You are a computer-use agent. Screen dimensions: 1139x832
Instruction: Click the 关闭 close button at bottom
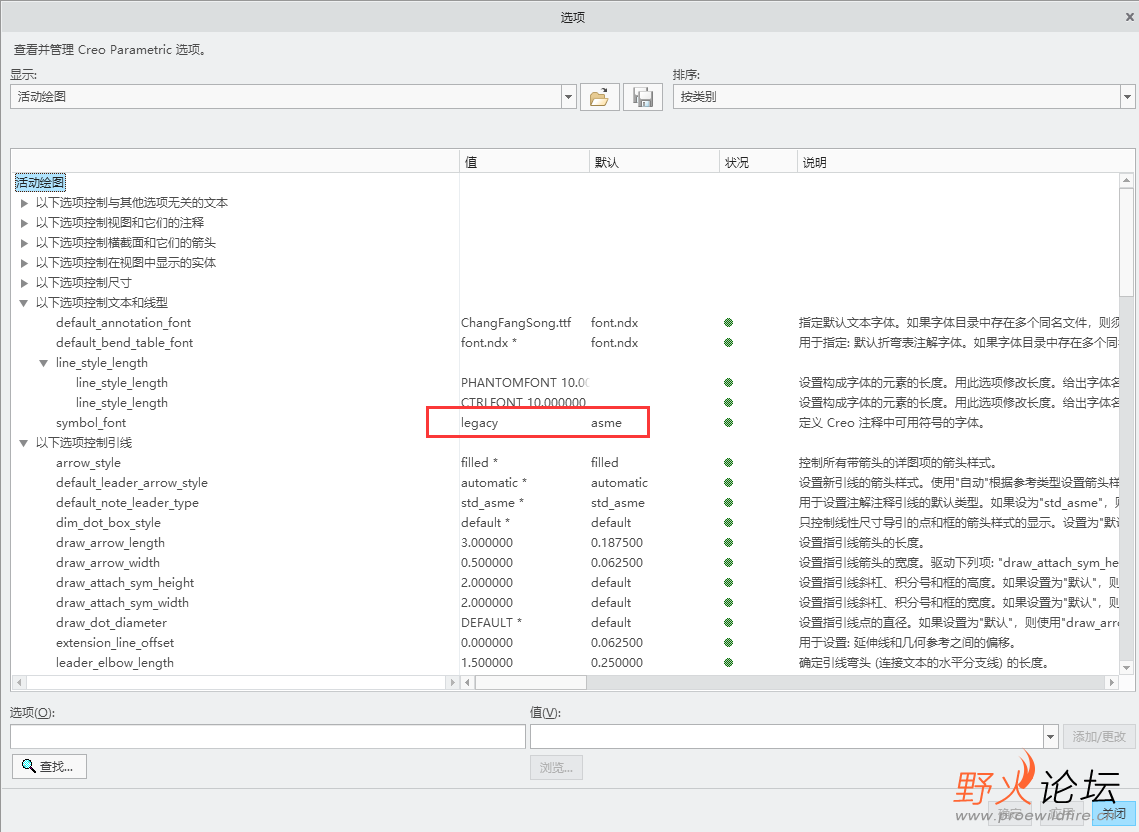(1114, 813)
